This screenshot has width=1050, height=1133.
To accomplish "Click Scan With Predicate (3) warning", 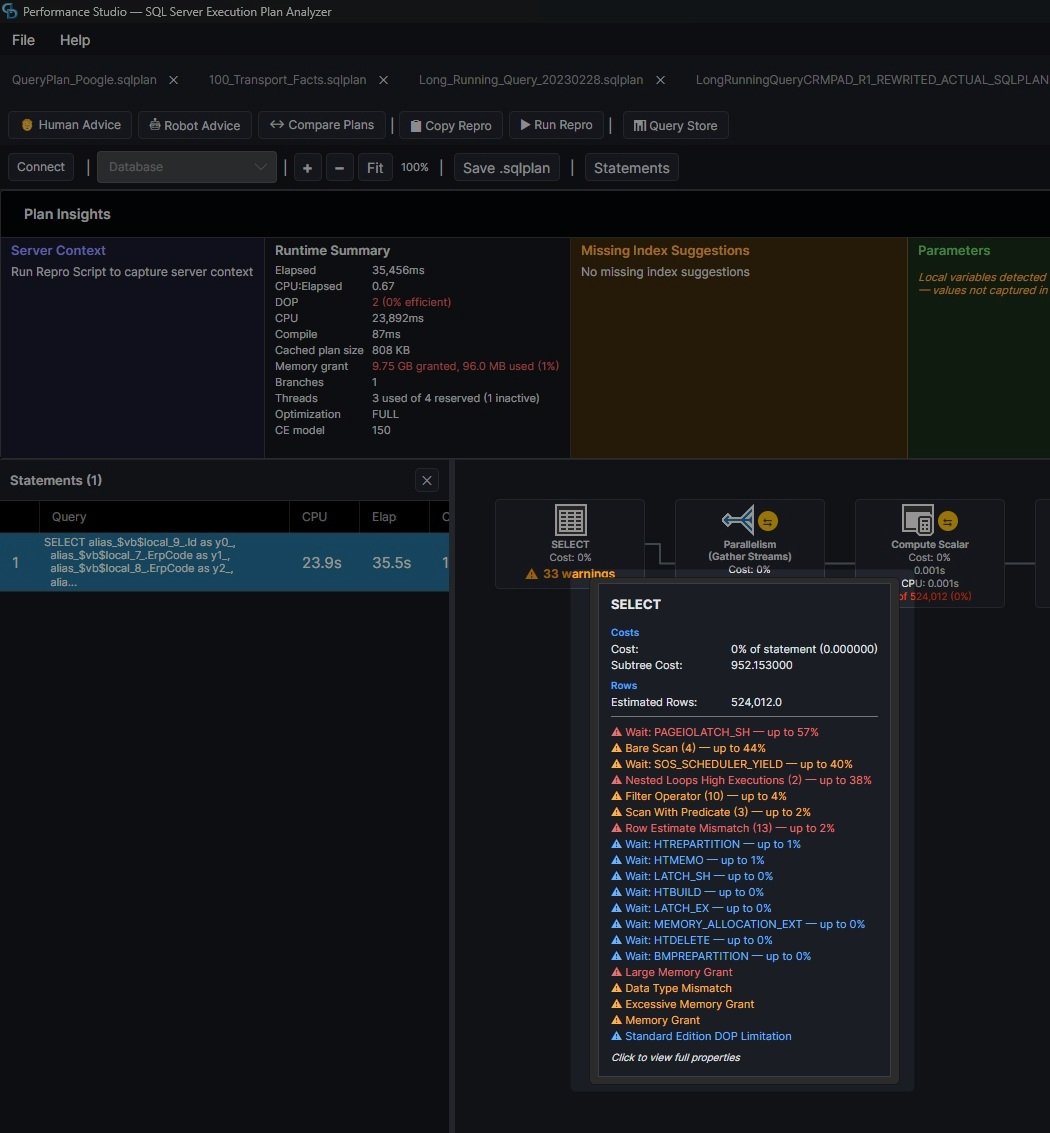I will pos(710,812).
